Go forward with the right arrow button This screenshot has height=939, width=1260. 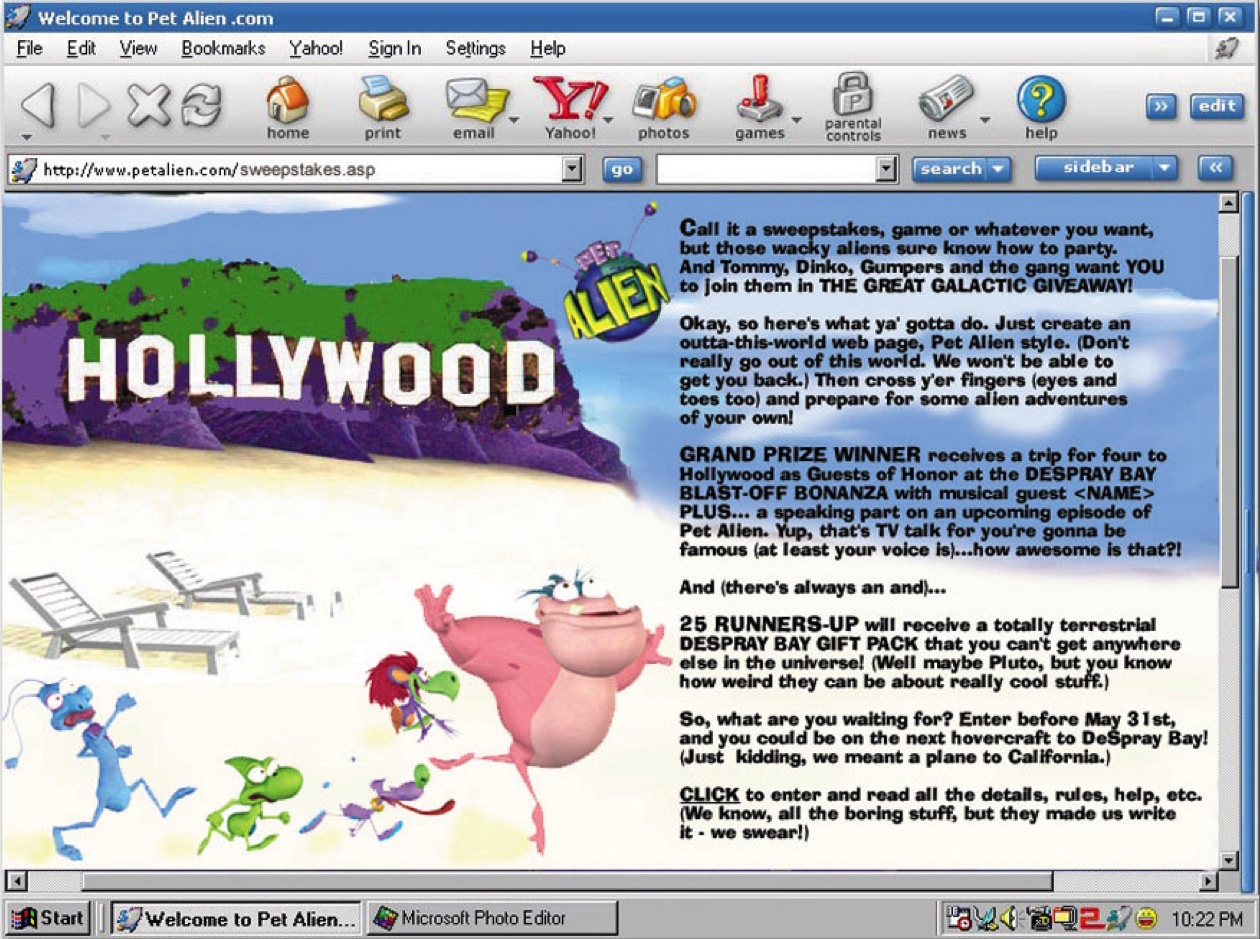[x=93, y=105]
